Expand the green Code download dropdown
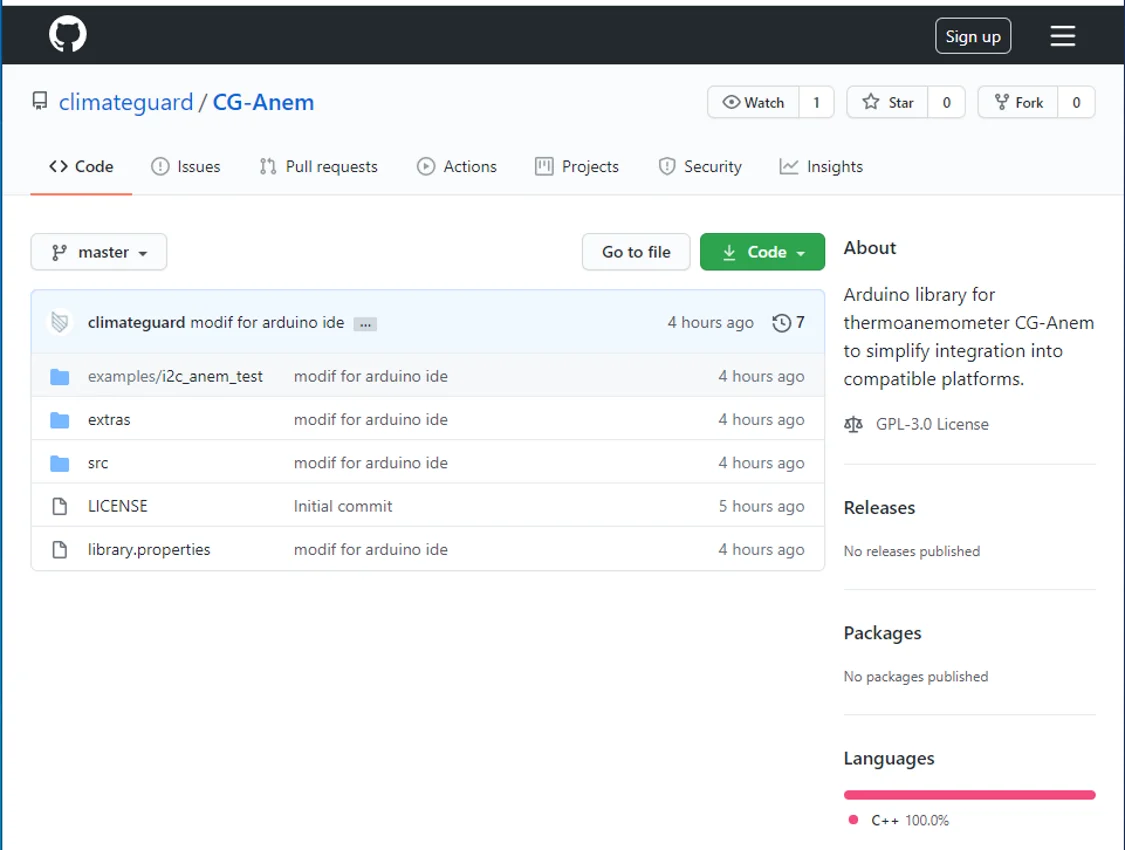 pos(762,252)
